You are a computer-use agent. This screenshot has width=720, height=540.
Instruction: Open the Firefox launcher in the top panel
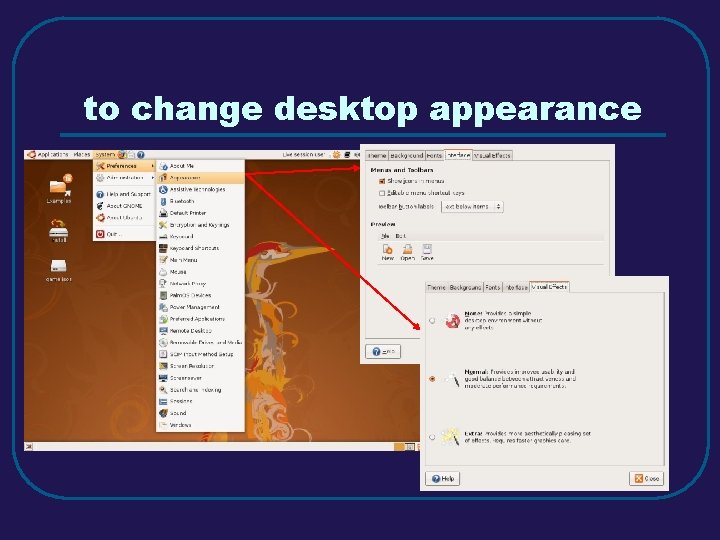tap(122, 155)
